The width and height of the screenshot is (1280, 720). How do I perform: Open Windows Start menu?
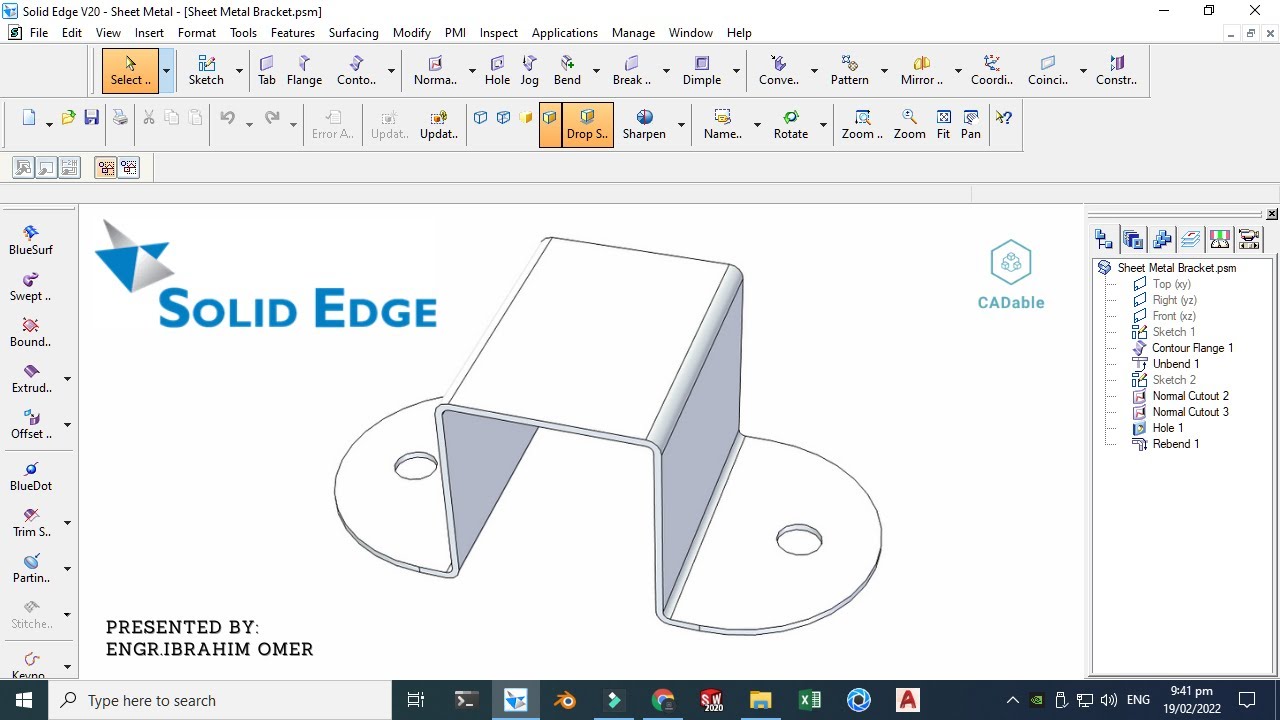point(24,700)
